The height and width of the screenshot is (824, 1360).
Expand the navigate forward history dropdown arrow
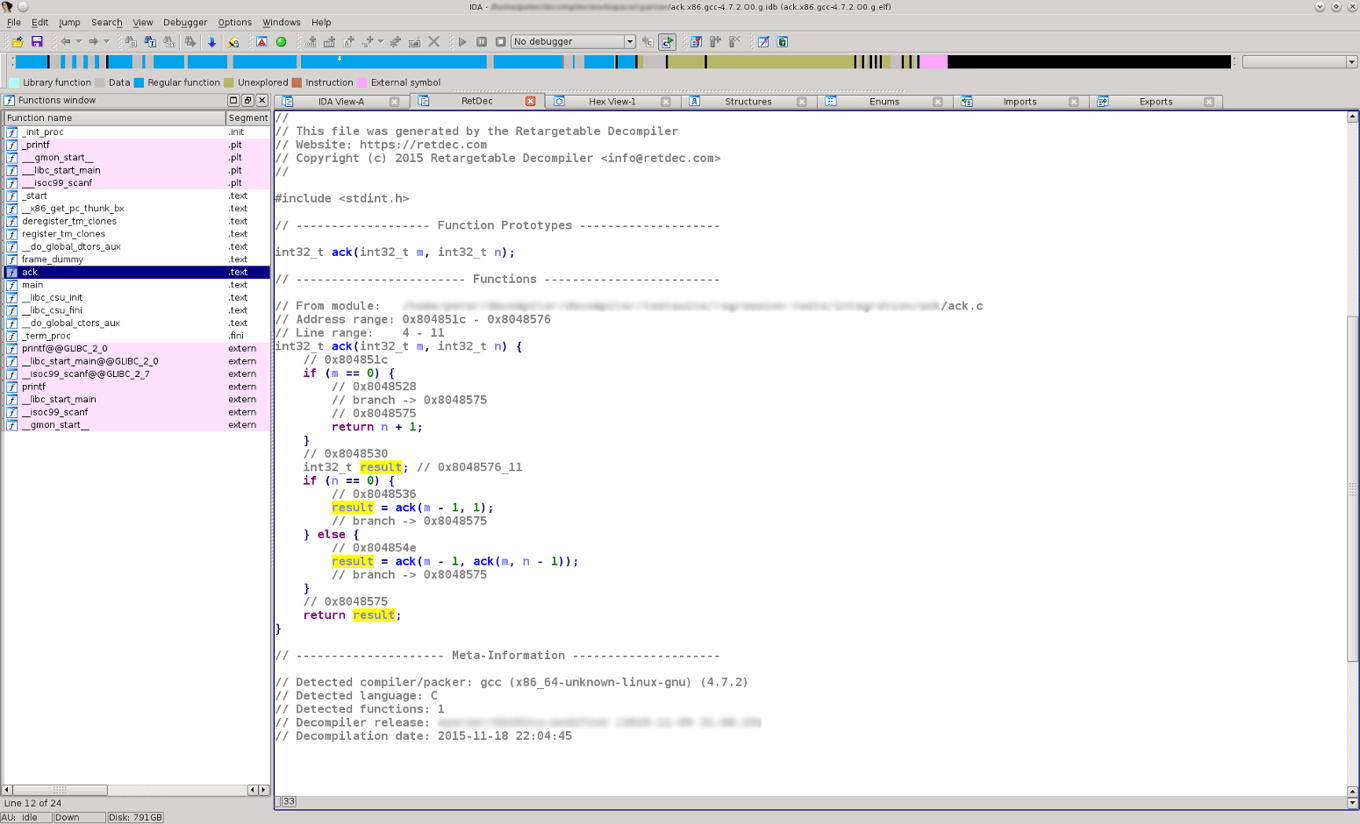click(105, 41)
